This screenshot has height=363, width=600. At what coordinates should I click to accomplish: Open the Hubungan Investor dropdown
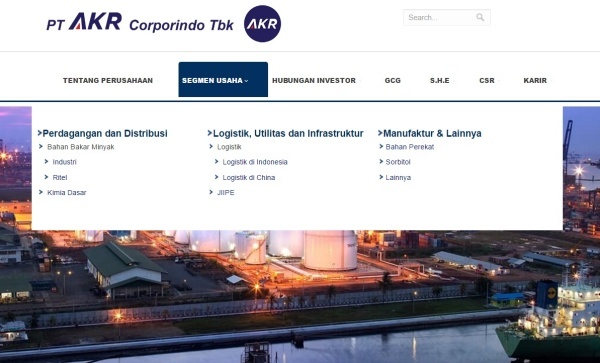[314, 80]
